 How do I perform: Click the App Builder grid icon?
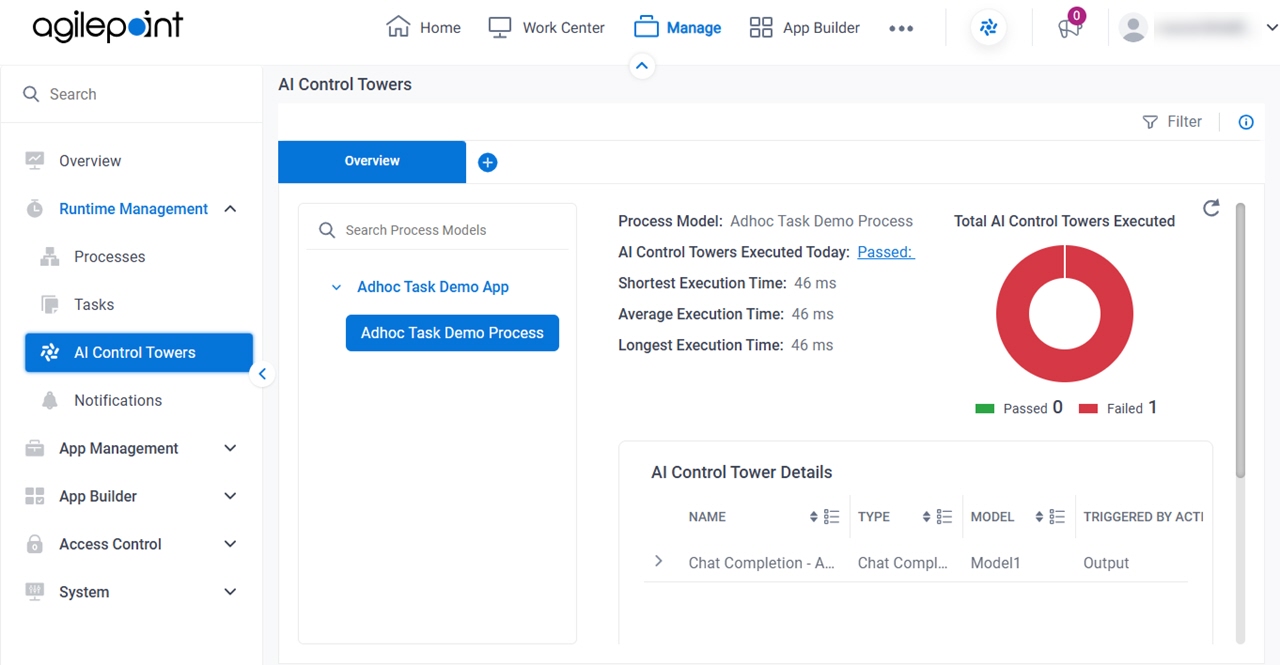pos(761,27)
